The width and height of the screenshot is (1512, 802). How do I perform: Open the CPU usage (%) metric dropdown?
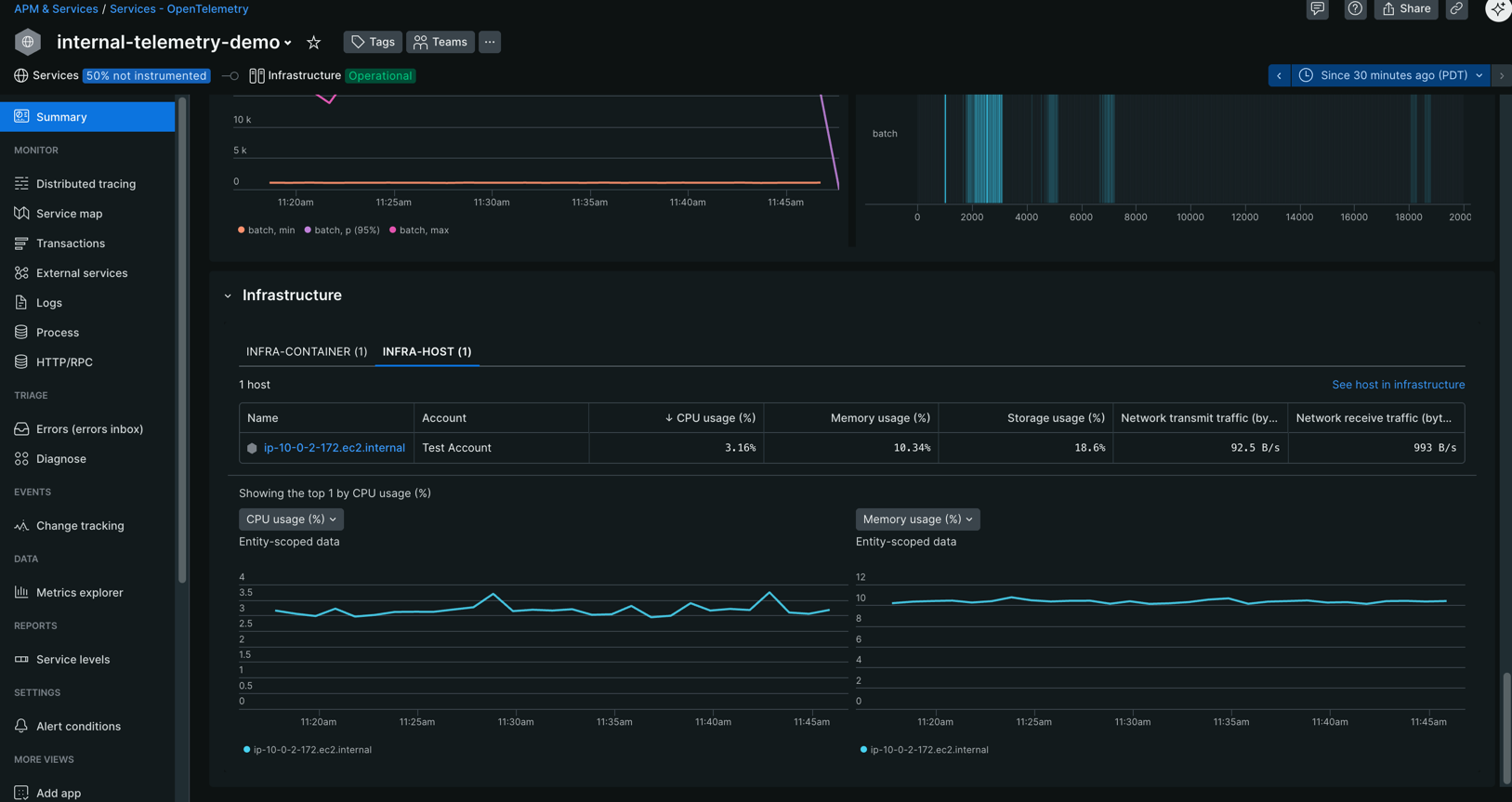coord(291,519)
